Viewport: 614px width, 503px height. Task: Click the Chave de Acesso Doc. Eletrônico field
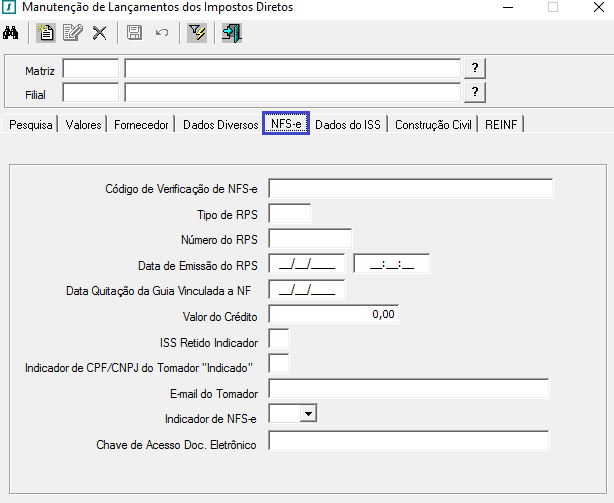[x=409, y=441]
